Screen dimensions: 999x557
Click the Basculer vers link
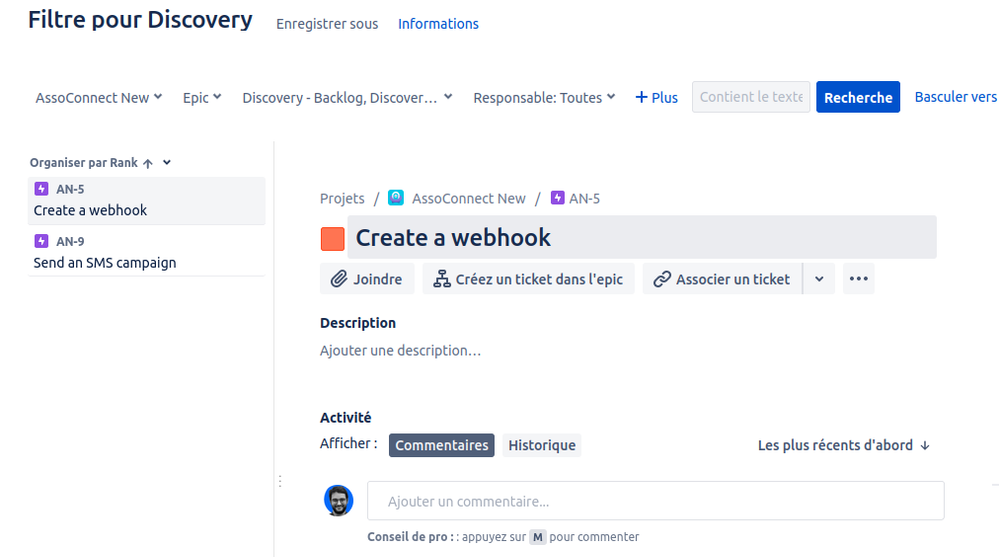click(x=956, y=97)
